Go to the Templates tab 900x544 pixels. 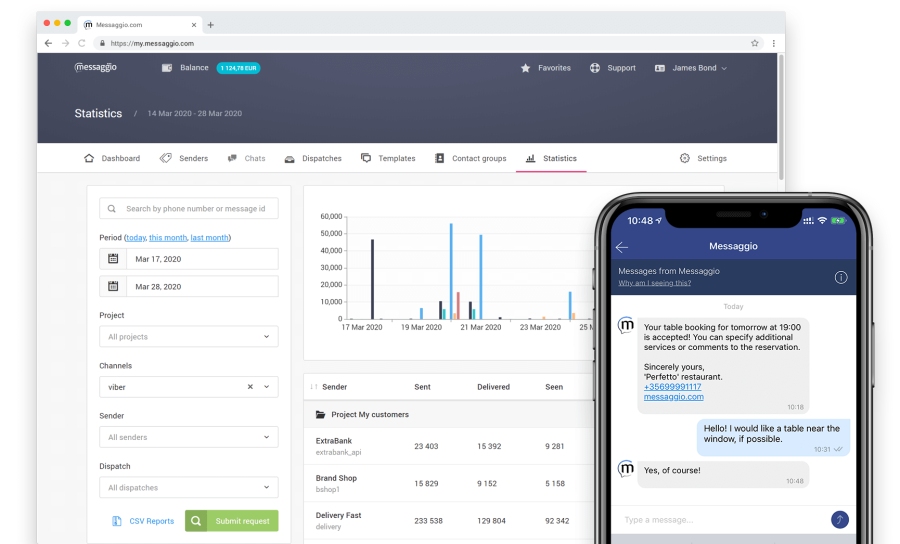click(x=388, y=158)
